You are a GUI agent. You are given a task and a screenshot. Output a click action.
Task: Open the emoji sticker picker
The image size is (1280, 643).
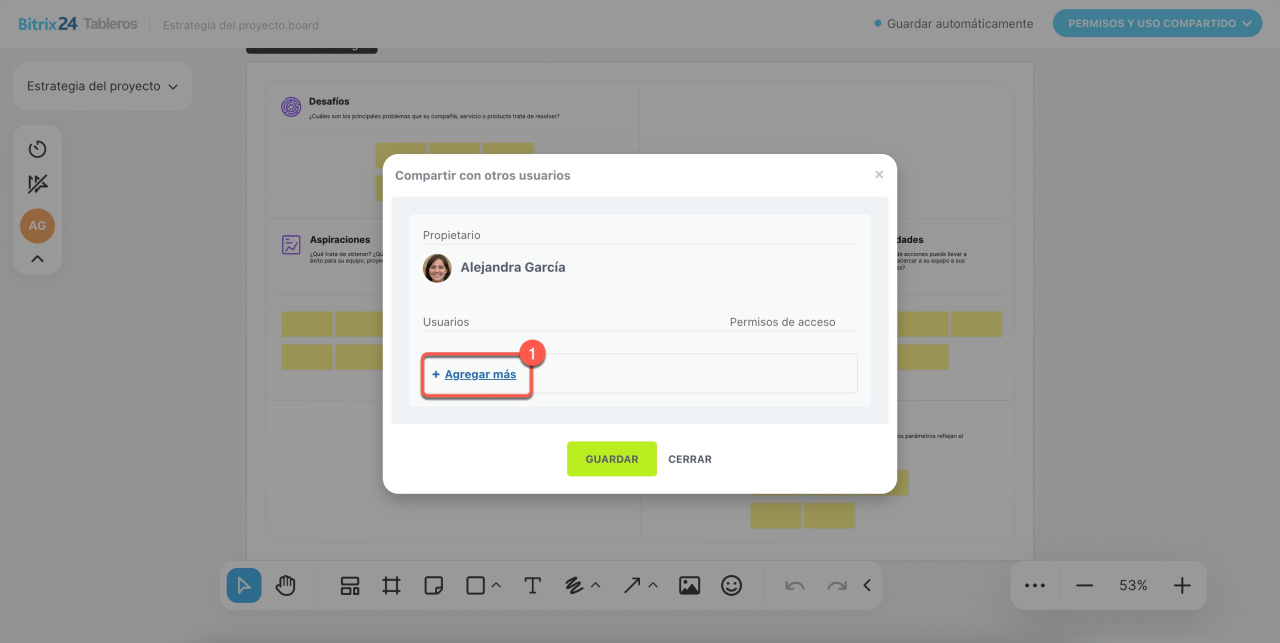[732, 586]
